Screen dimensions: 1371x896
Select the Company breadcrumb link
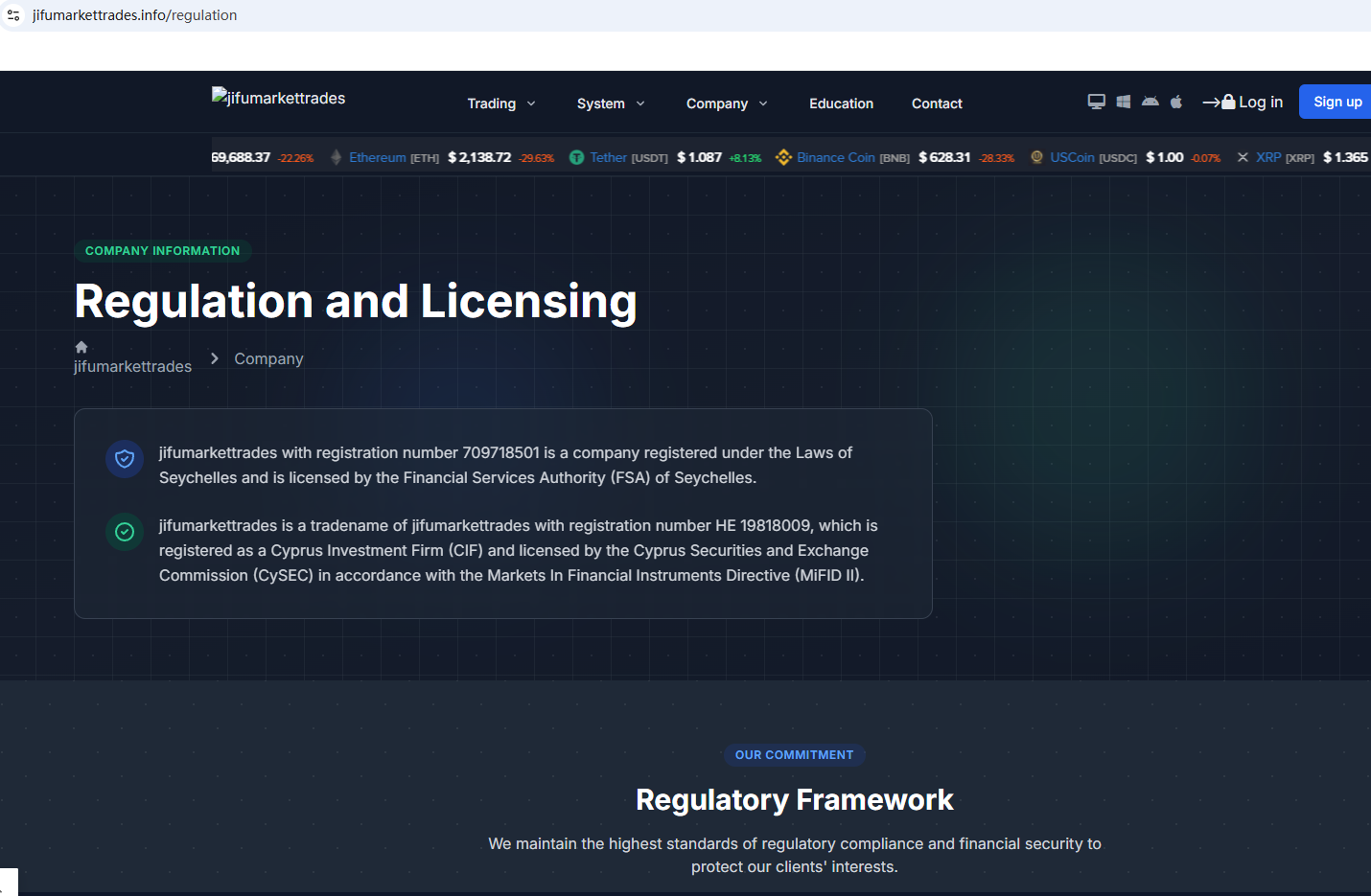tap(268, 358)
